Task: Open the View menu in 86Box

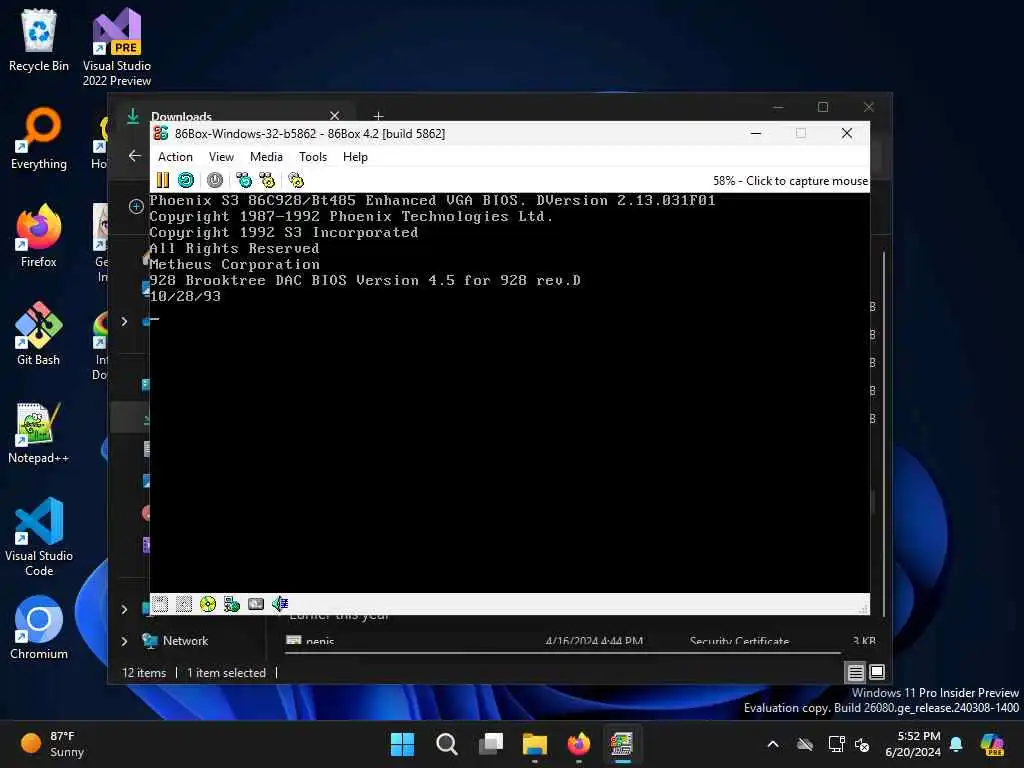Action: (x=221, y=157)
